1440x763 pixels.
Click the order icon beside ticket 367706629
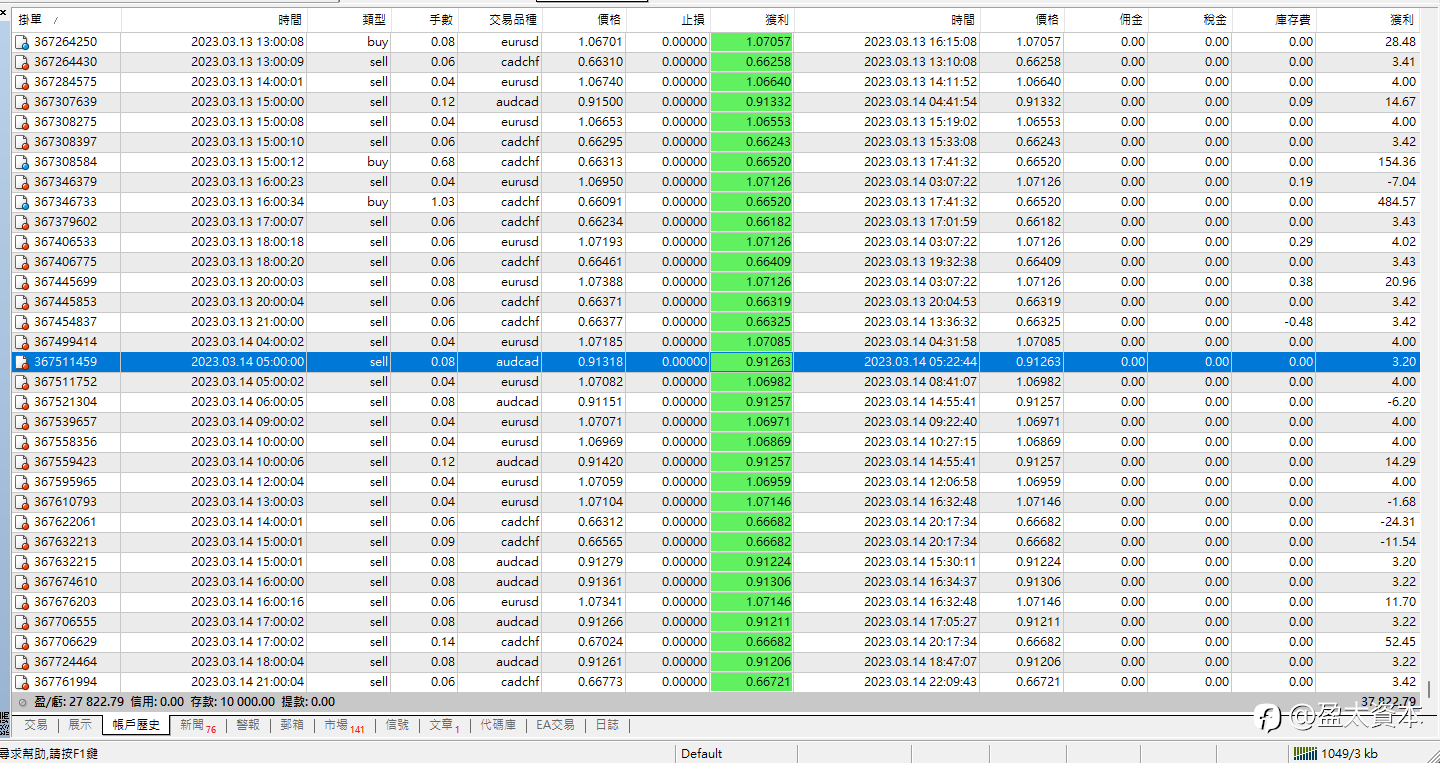(22, 642)
